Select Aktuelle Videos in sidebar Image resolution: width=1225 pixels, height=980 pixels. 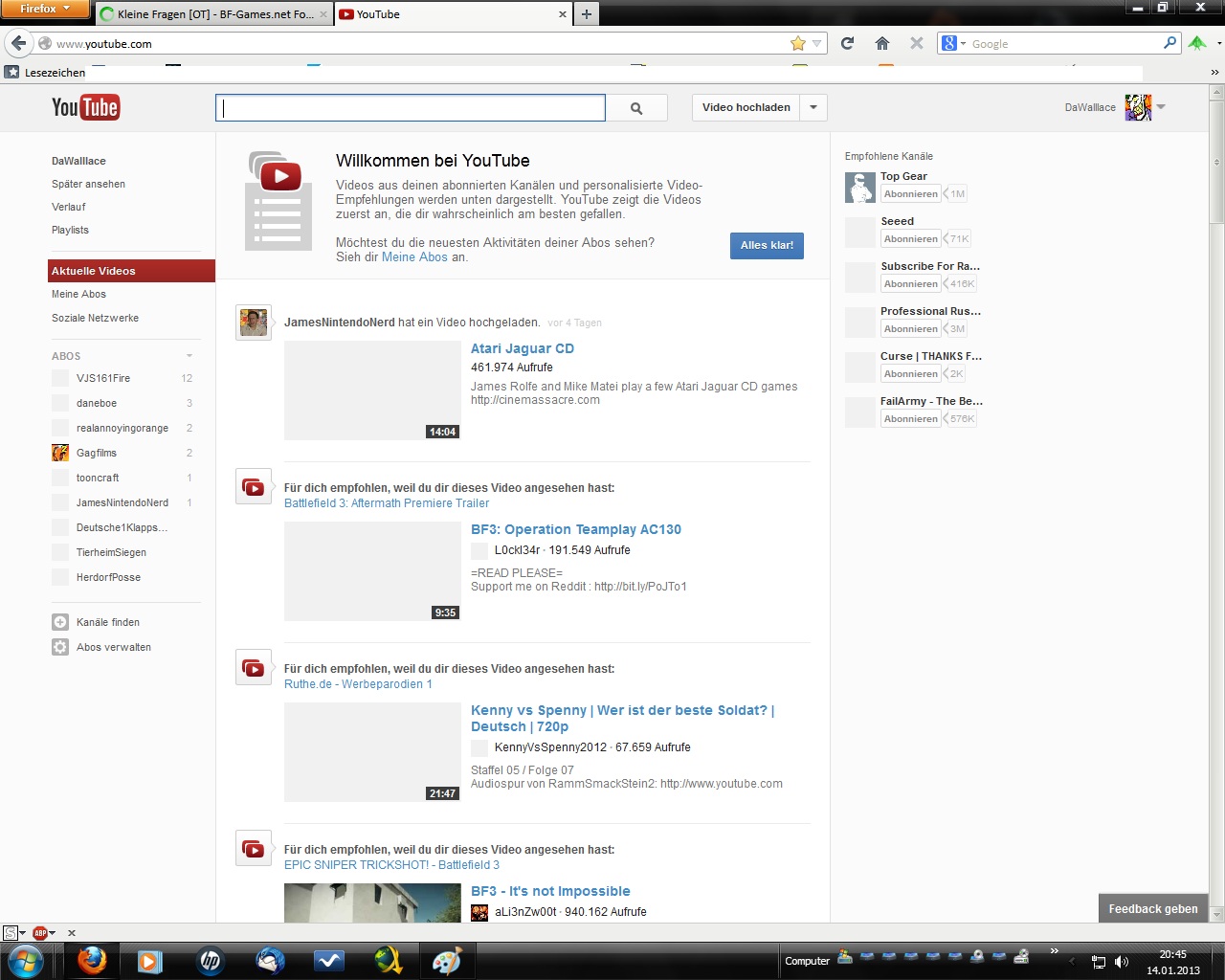pyautogui.click(x=131, y=271)
